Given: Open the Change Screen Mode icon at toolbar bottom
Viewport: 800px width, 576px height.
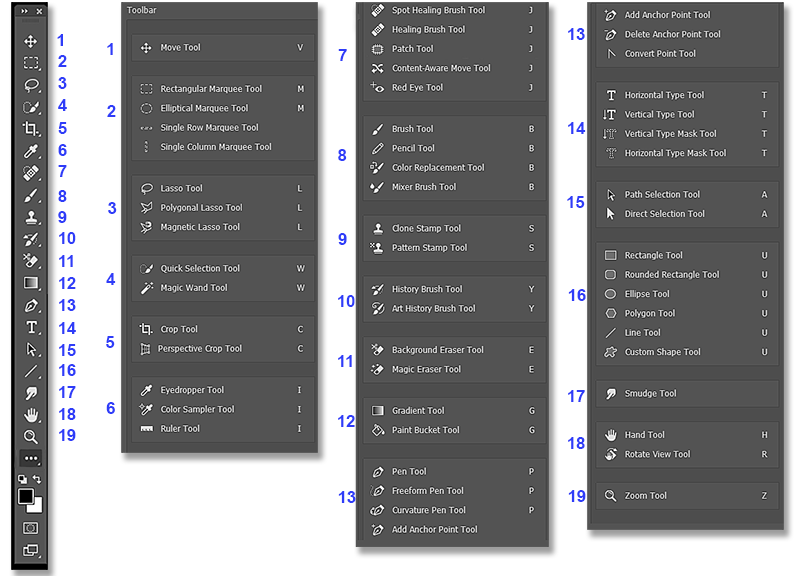Looking at the screenshot, I should [31, 550].
